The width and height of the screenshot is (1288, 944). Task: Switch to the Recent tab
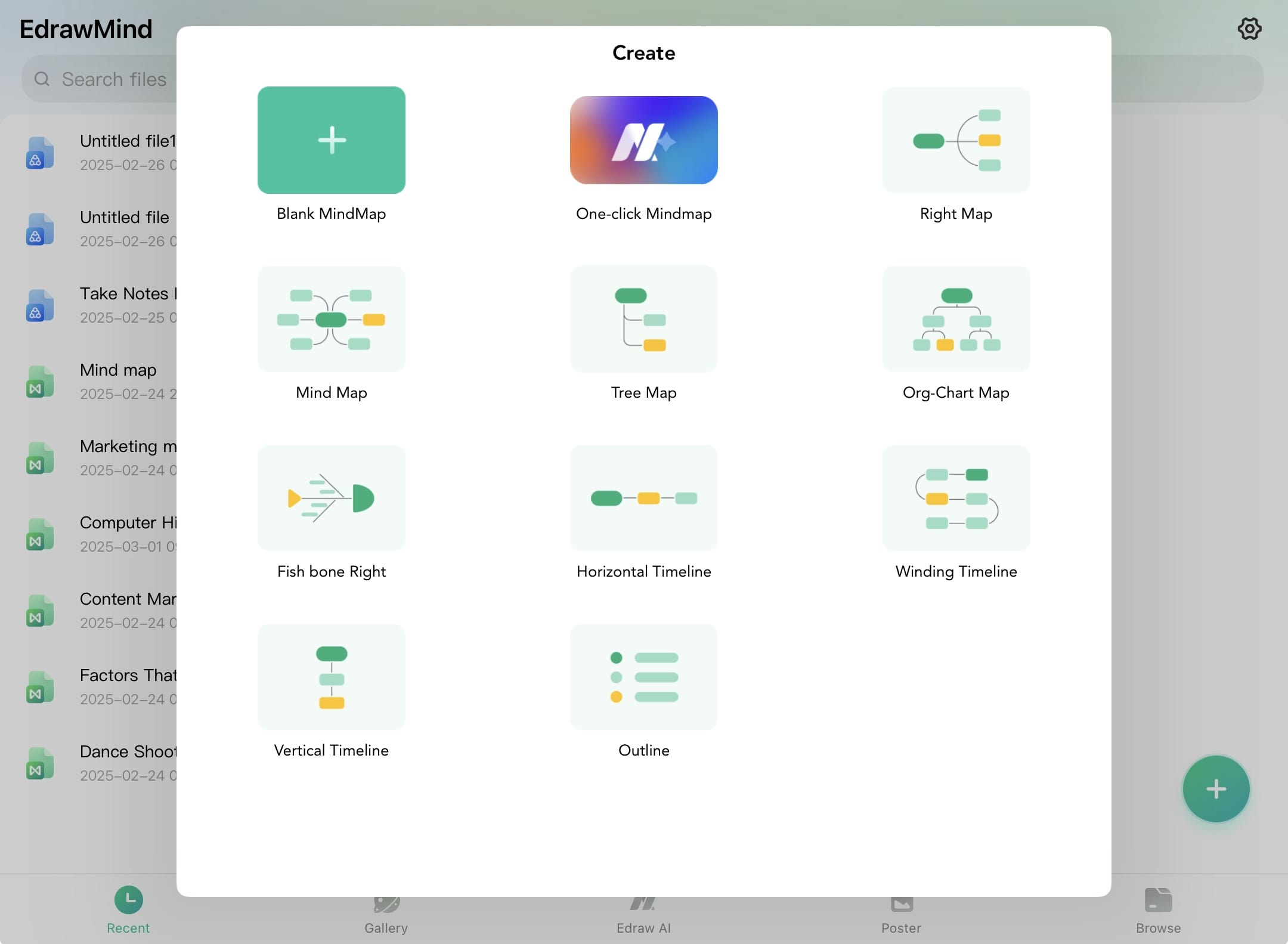tap(128, 909)
